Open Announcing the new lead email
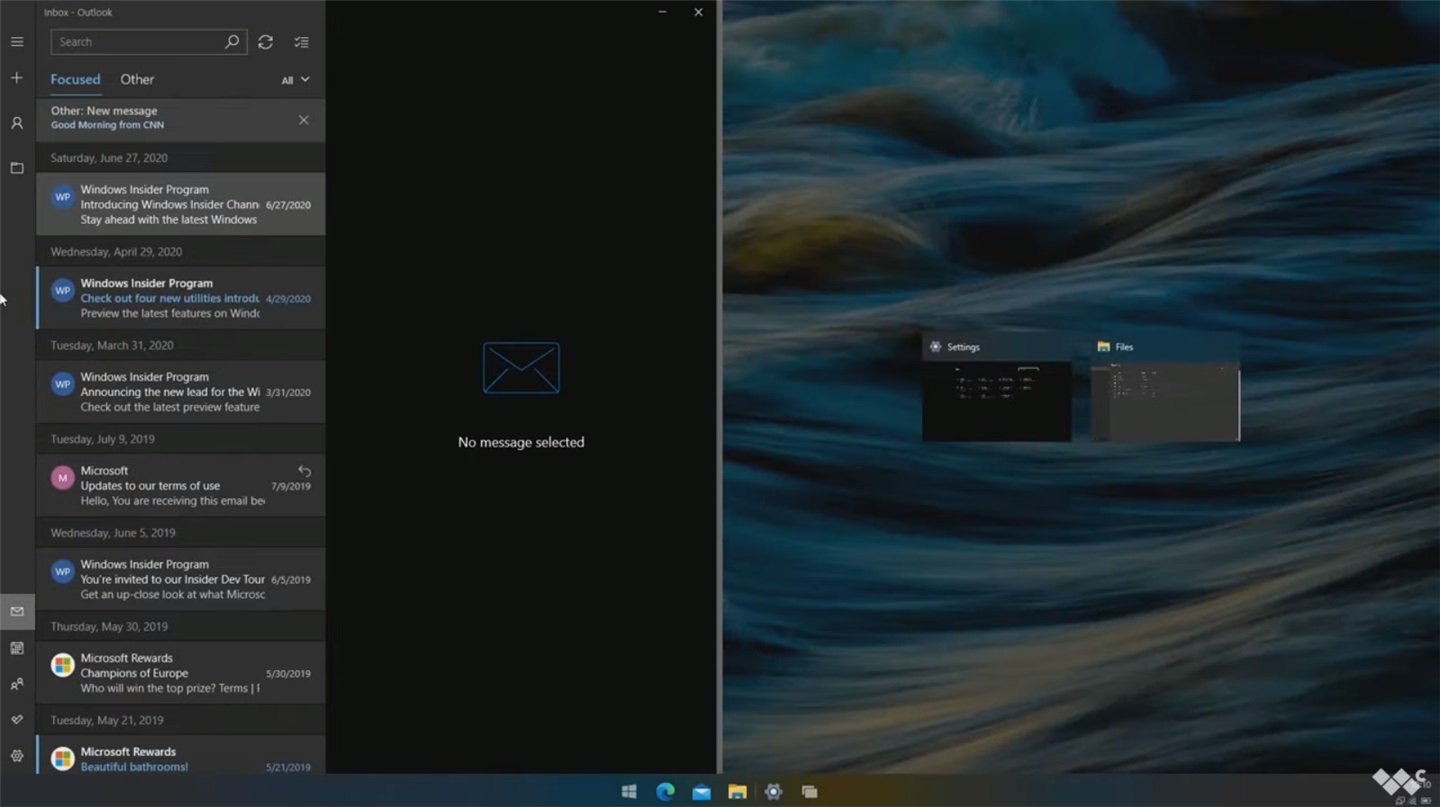Viewport: 1440px width, 807px height. click(x=180, y=392)
